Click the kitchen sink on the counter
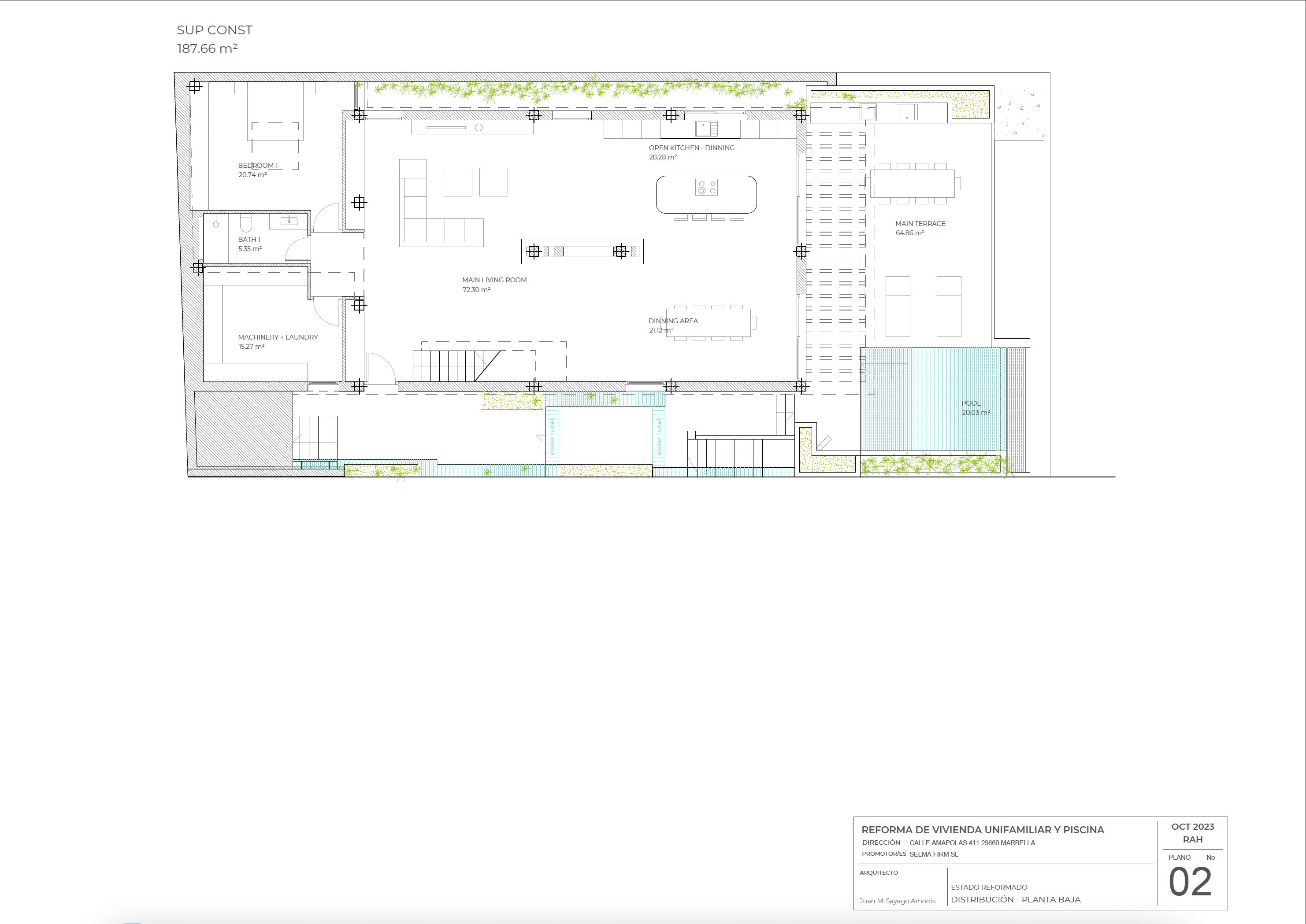Viewport: 1306px width, 924px height. [706, 129]
